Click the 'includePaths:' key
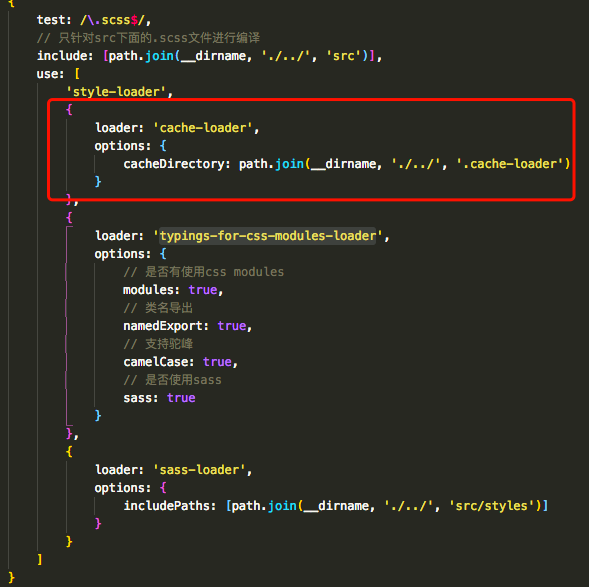This screenshot has height=587, width=589. click(x=169, y=506)
